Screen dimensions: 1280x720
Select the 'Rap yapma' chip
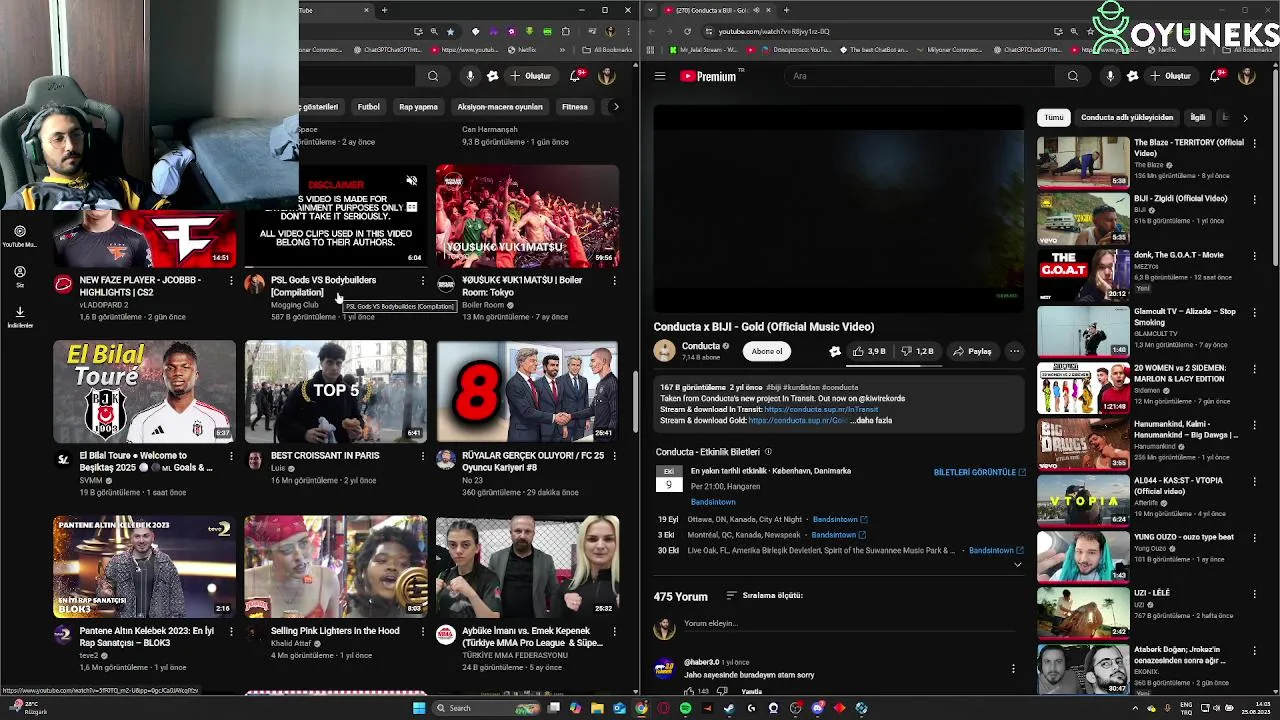[418, 107]
